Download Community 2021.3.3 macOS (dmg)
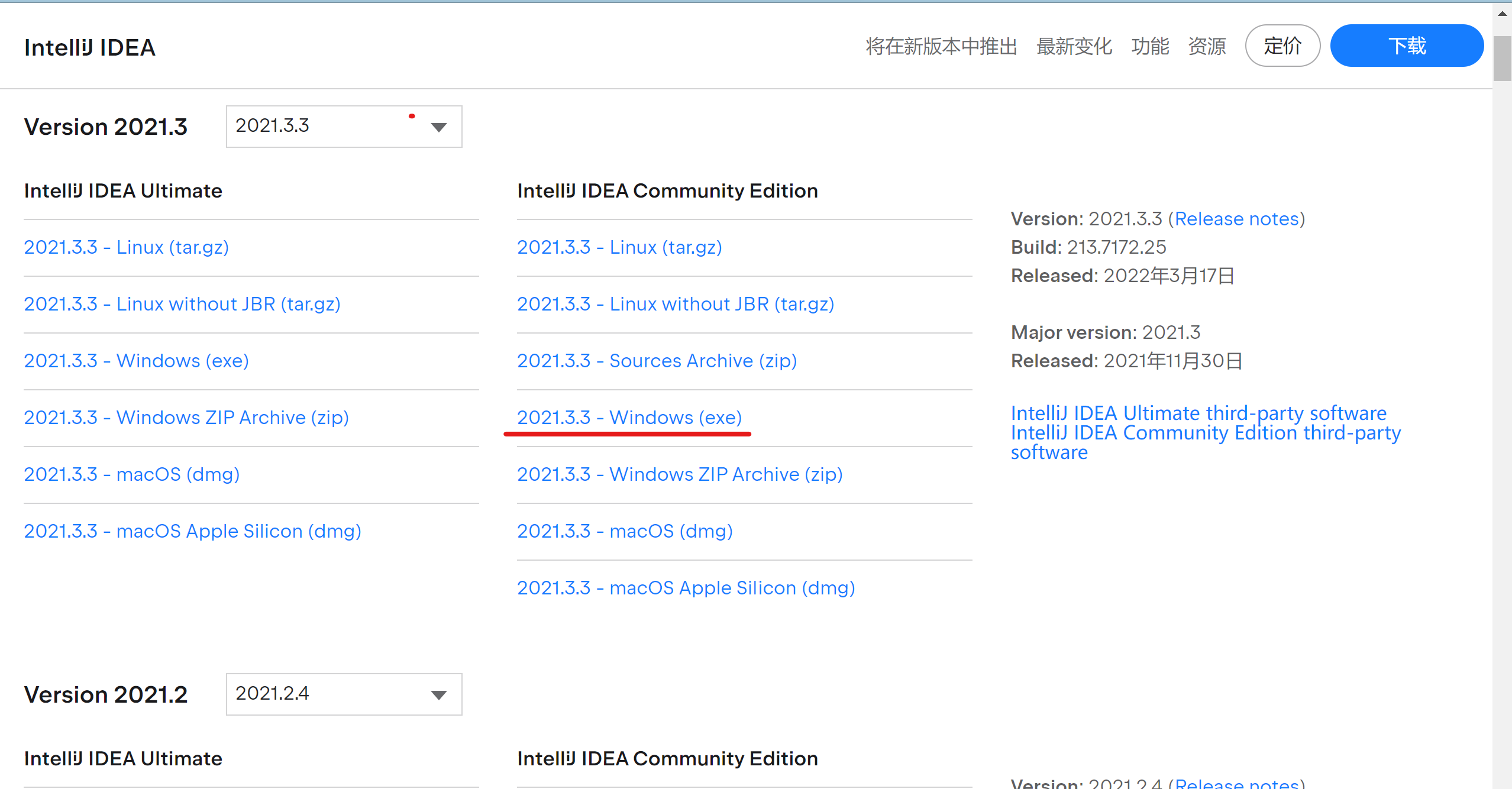The image size is (1512, 789). pos(625,531)
